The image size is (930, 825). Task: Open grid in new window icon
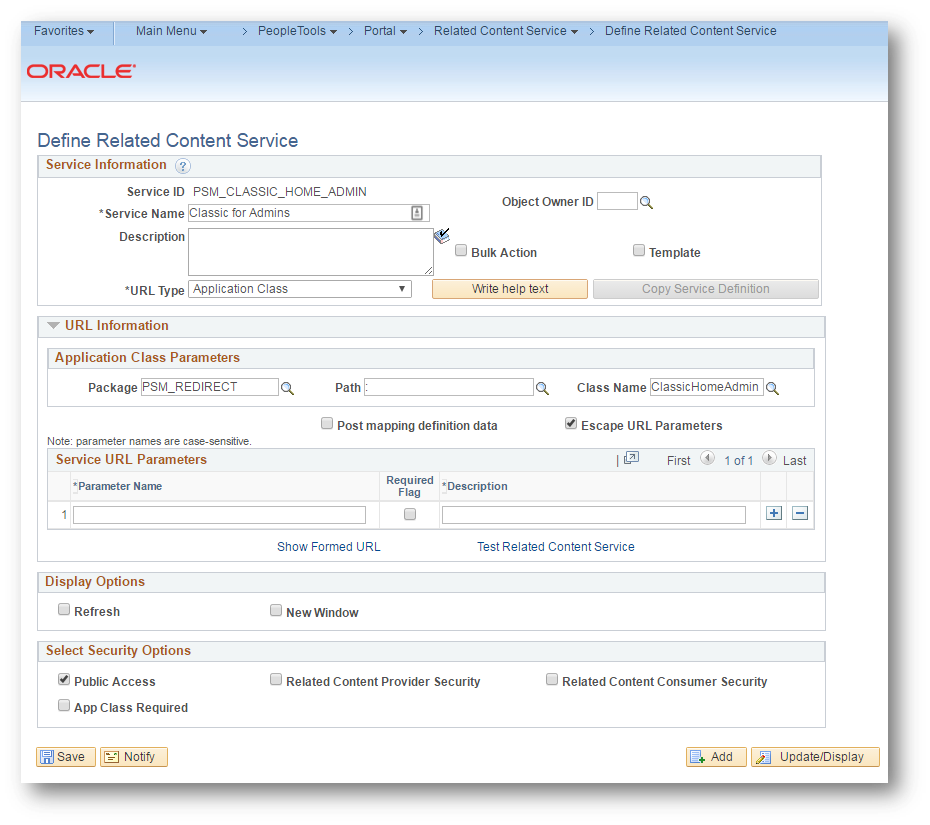631,459
